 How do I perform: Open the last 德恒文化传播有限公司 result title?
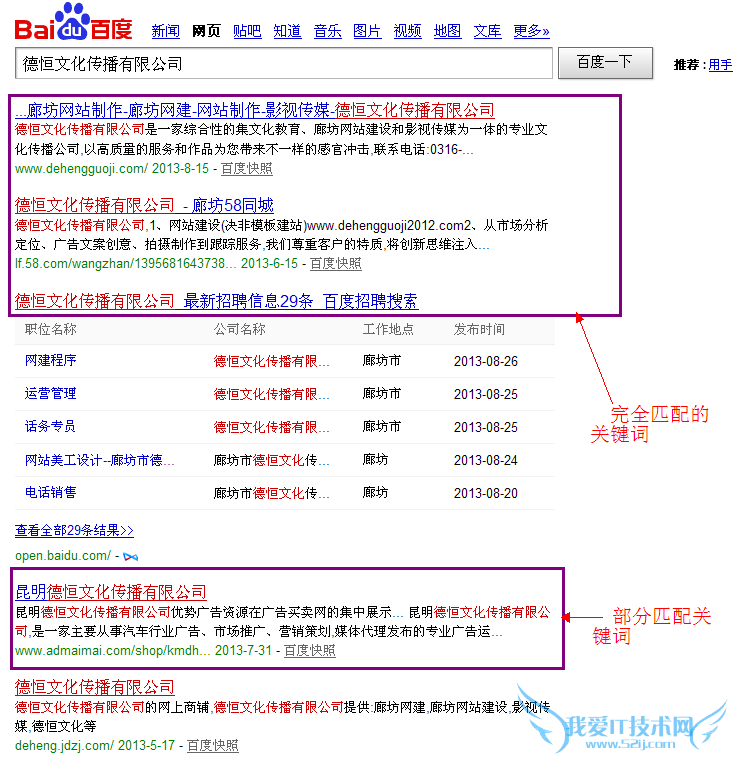click(x=94, y=687)
